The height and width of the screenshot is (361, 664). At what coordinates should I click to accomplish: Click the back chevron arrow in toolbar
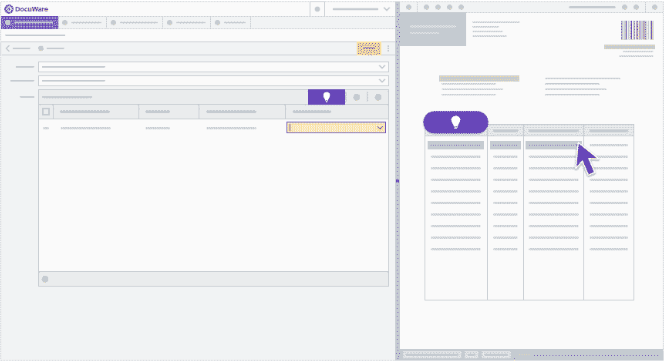(8, 48)
